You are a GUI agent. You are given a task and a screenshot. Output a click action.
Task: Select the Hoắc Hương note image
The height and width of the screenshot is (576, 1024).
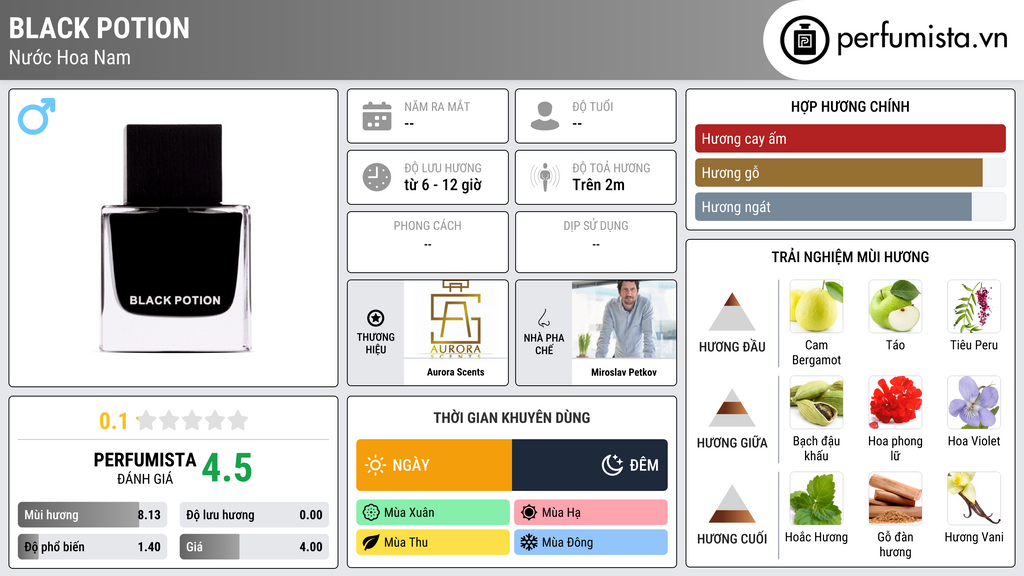[x=816, y=498]
